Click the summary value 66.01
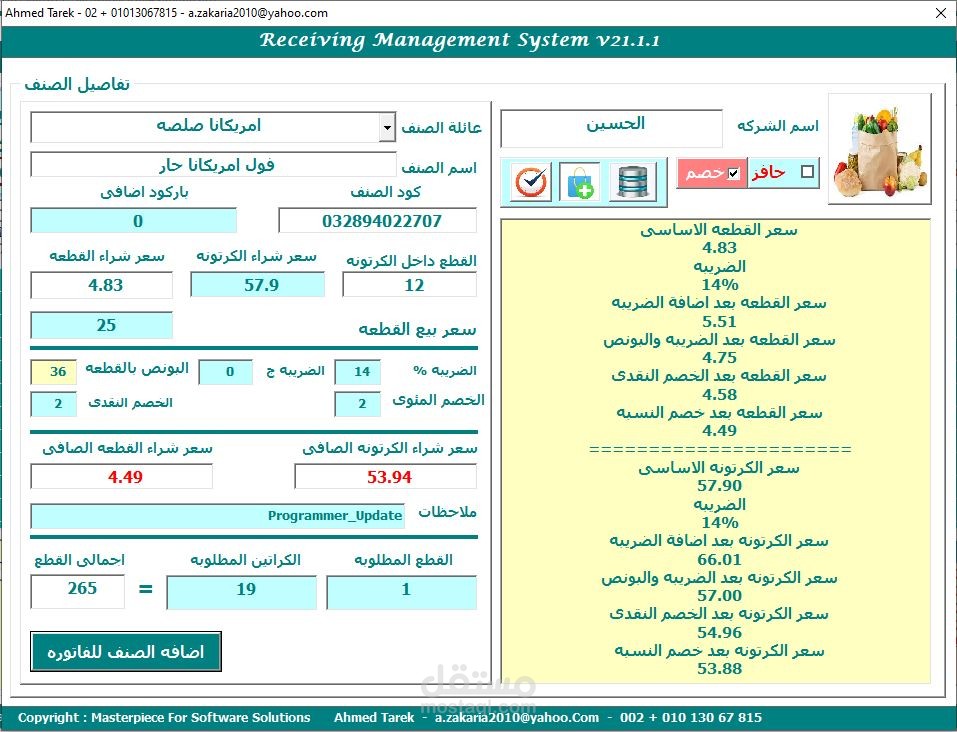 [720, 559]
